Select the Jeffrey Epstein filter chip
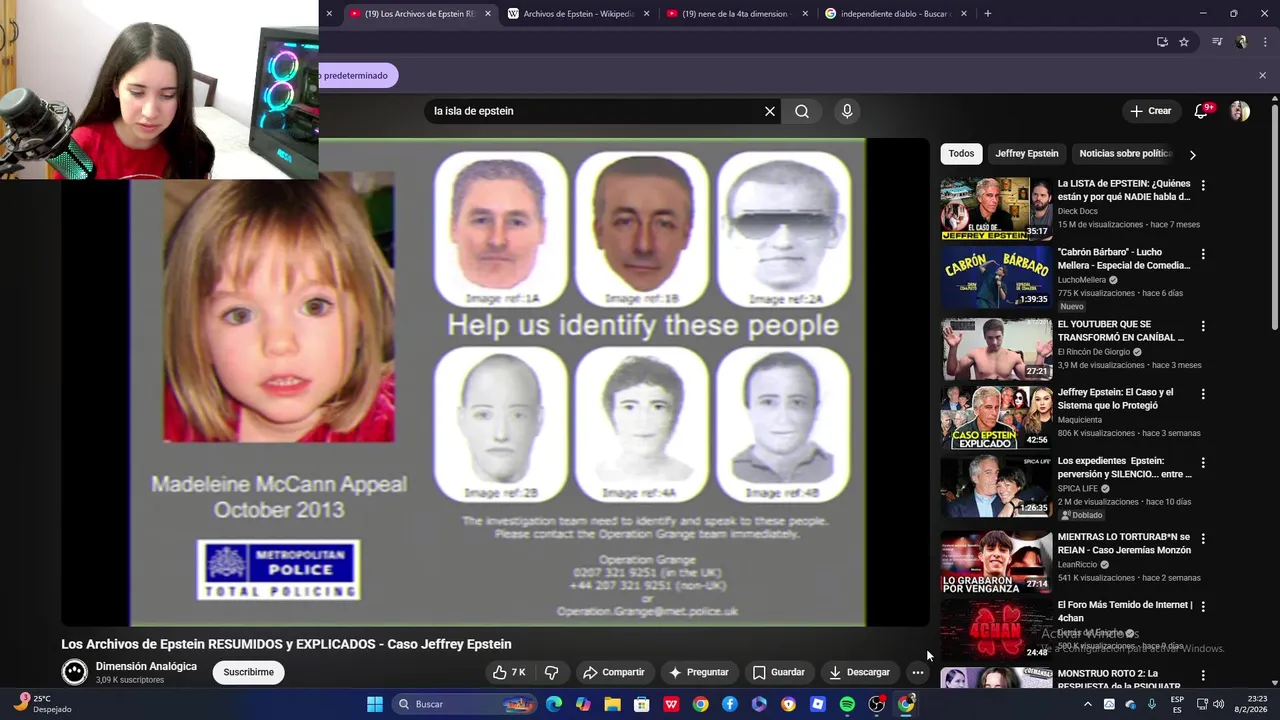 point(1026,154)
